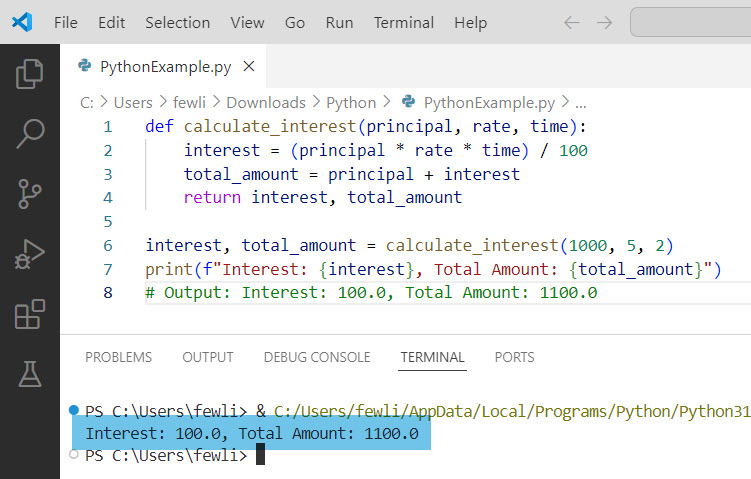Click line number 1 in gutter
The image size is (751, 479).
pyautogui.click(x=108, y=126)
